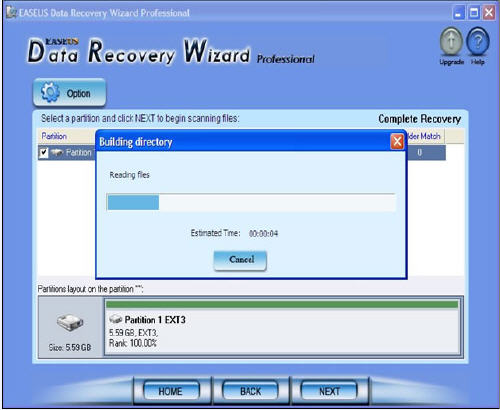Click the Option gear icon

coord(50,92)
